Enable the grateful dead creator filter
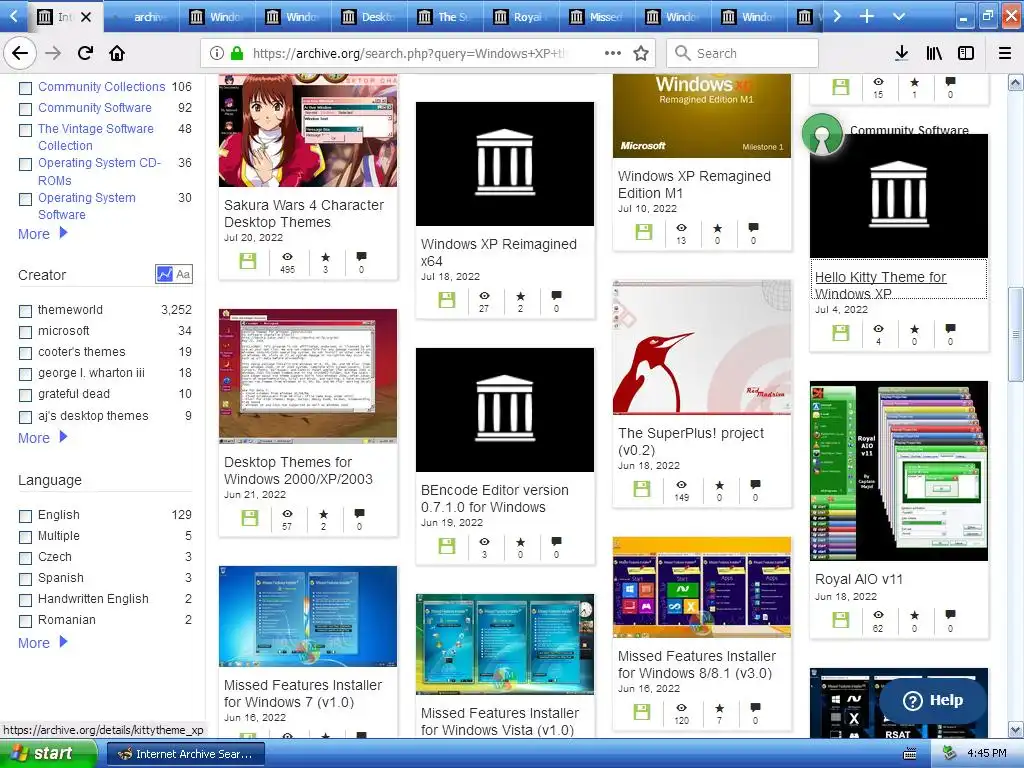 [x=25, y=395]
